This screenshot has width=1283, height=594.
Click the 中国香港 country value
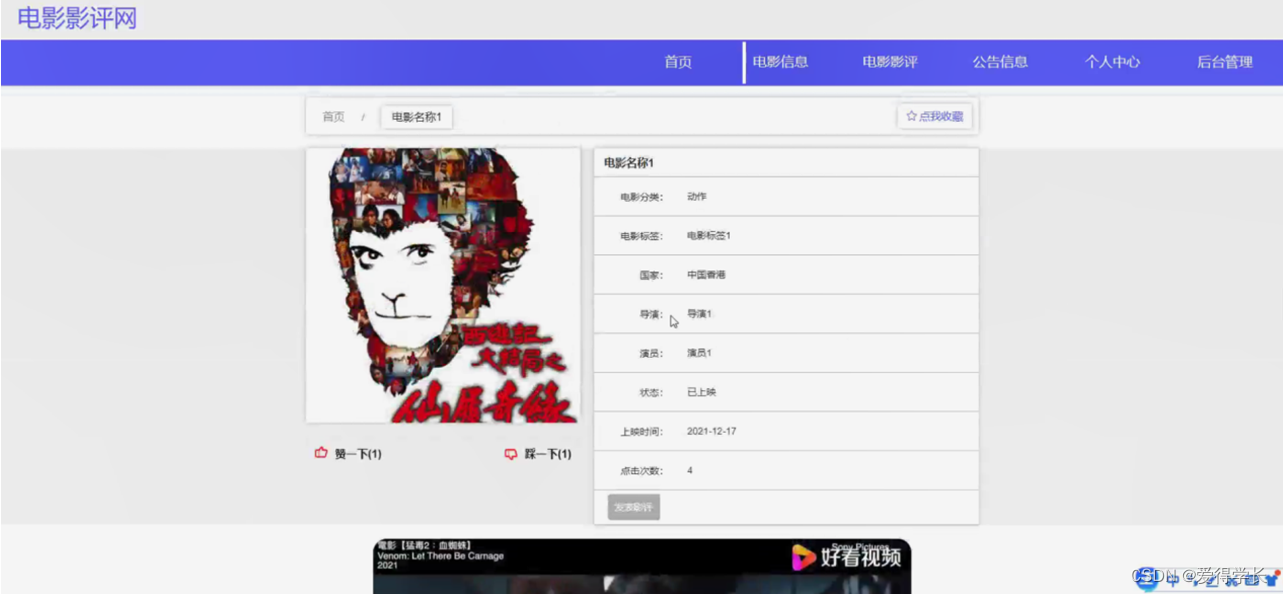pos(706,275)
